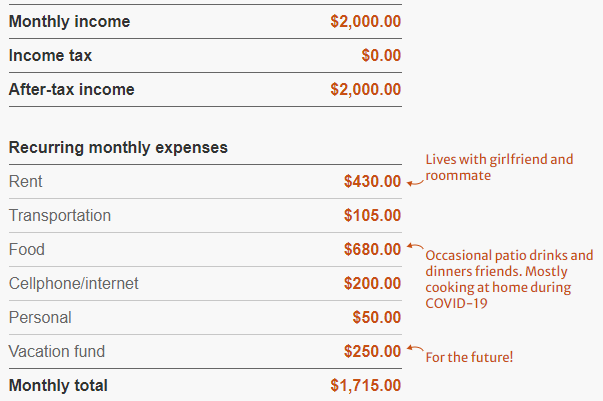Viewport: 603px width, 401px height.
Task: Click the Income tax value $0.00
Action: click(x=381, y=55)
